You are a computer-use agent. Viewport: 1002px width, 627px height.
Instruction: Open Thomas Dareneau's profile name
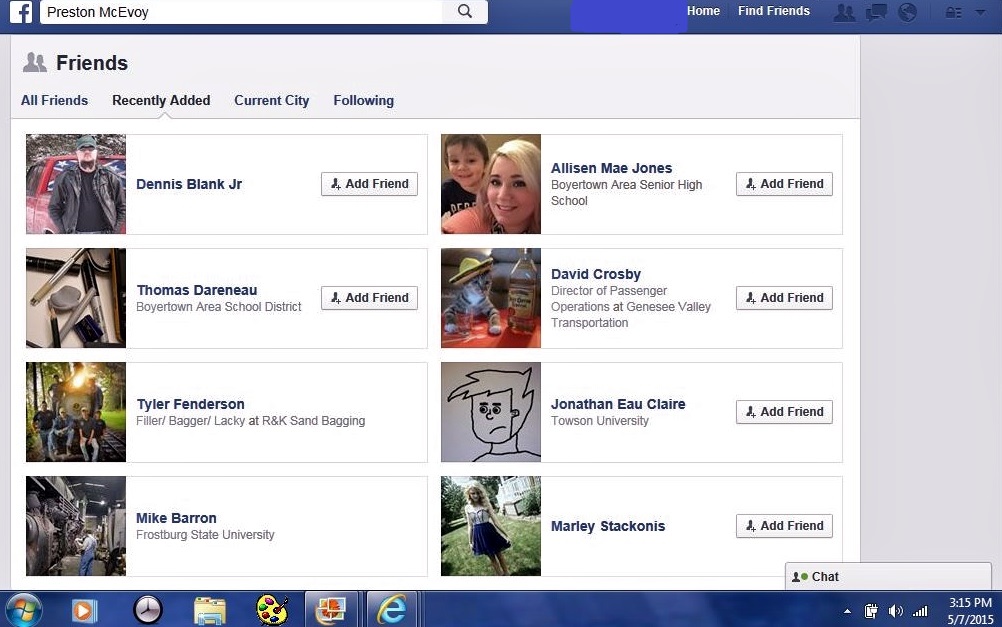(x=197, y=290)
